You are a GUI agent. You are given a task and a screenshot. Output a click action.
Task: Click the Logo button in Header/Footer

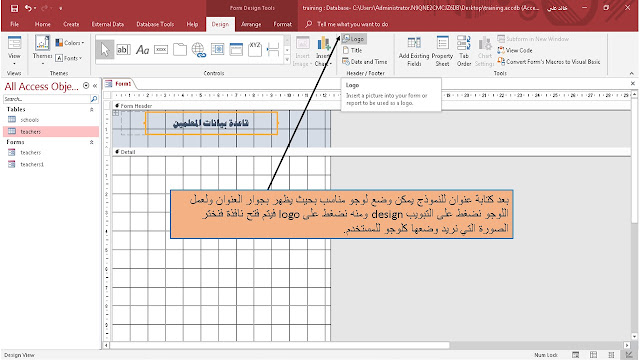coord(353,39)
